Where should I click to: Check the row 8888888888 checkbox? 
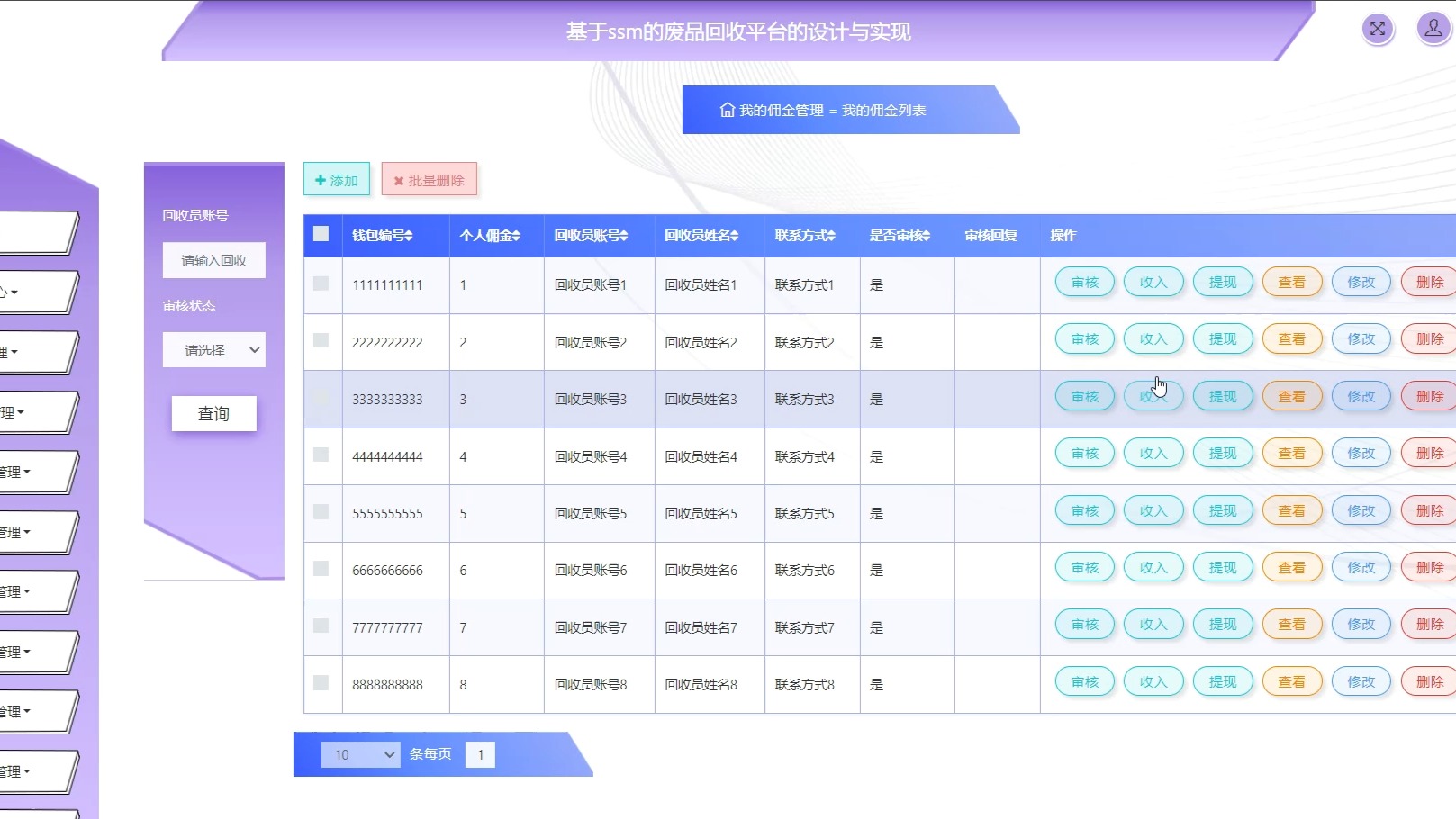tap(321, 682)
